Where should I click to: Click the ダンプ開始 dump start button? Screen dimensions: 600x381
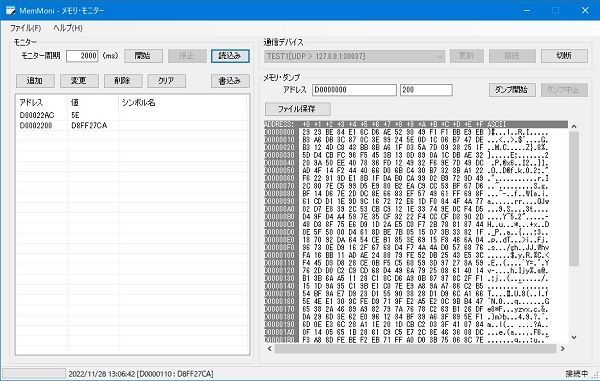(x=512, y=90)
